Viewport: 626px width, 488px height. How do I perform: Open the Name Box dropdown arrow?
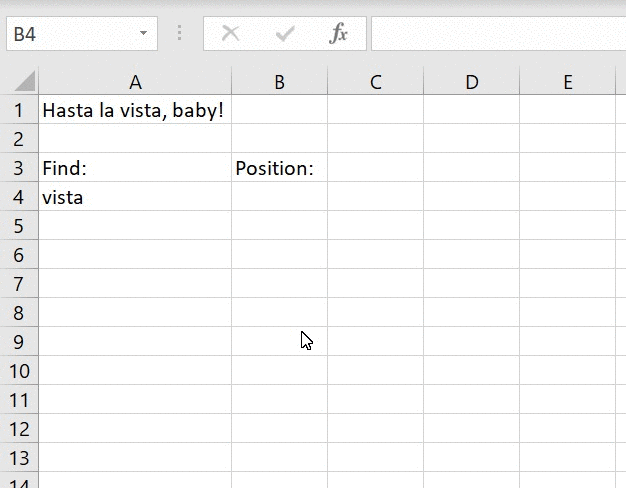click(x=144, y=34)
